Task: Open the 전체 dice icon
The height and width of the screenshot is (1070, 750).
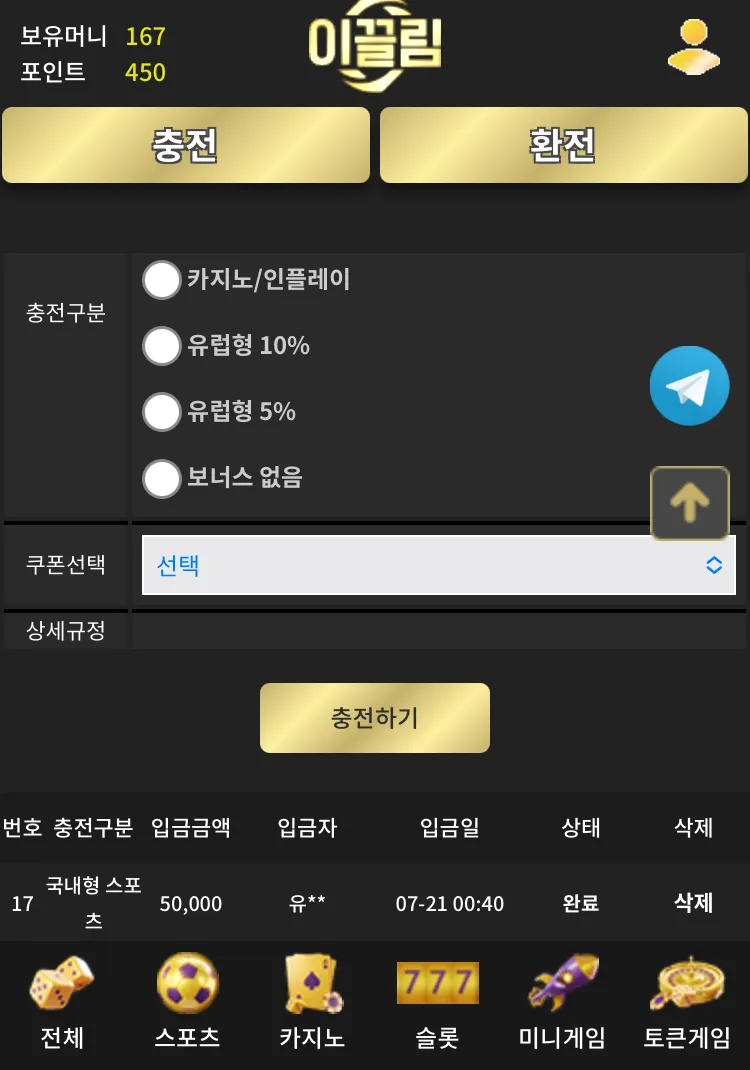Action: coord(61,983)
